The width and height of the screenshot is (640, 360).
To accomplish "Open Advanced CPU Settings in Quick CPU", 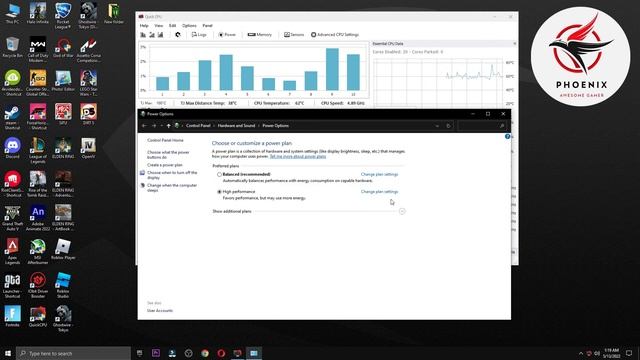I will click(335, 35).
